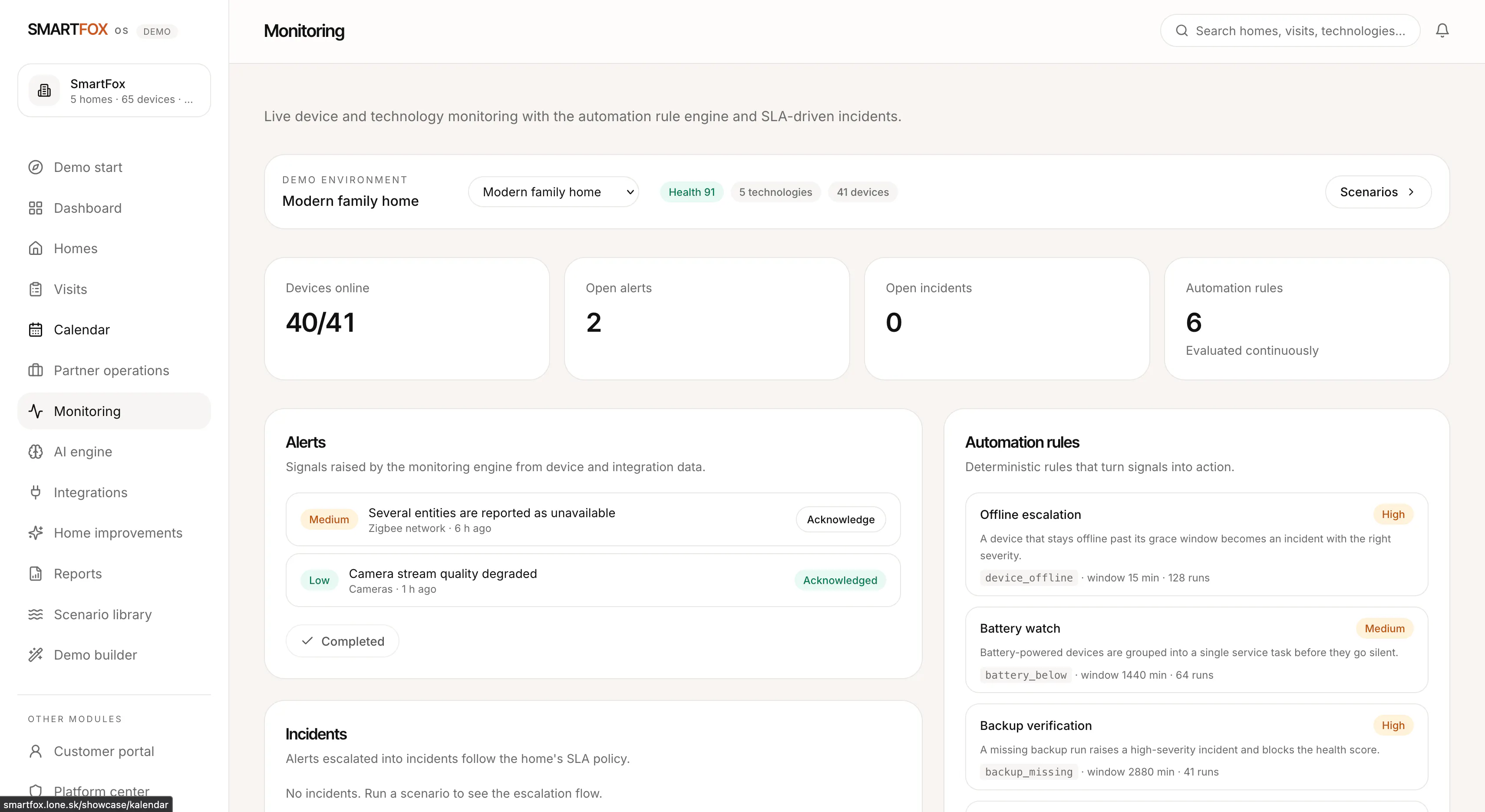The image size is (1485, 812).
Task: Open Integrations in the sidebar
Action: 114,492
